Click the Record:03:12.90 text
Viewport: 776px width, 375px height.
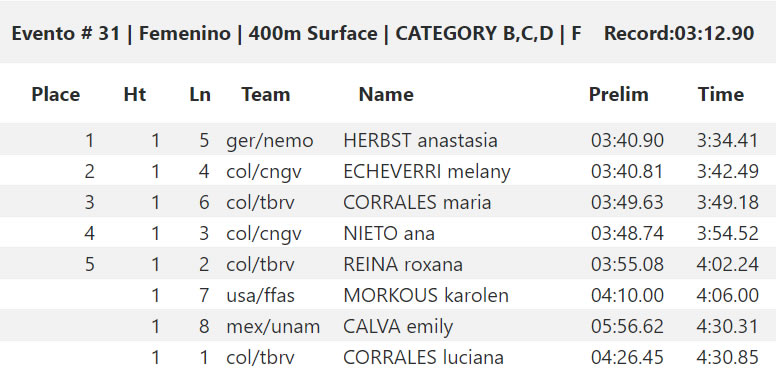679,34
